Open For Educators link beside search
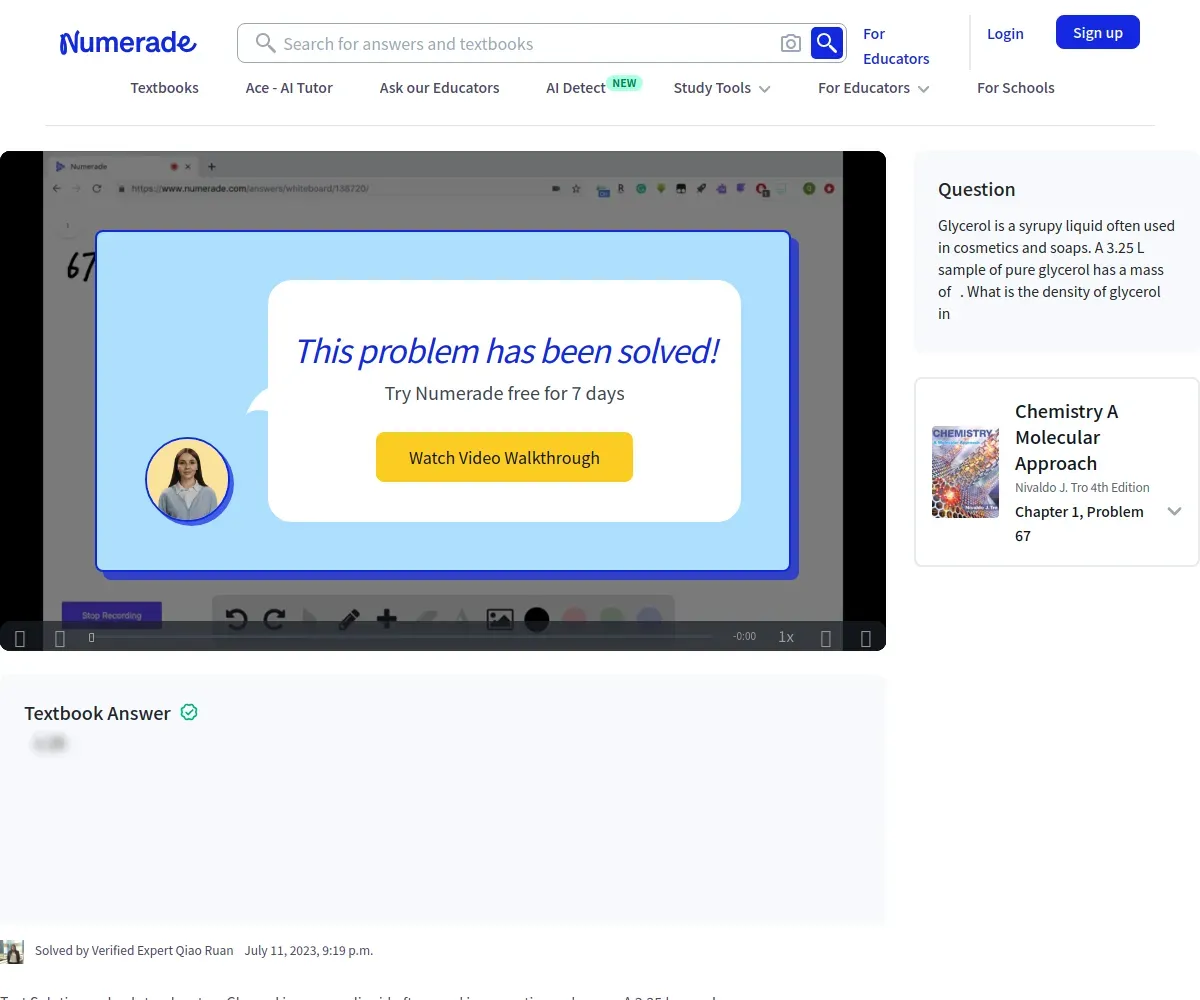 tap(896, 46)
